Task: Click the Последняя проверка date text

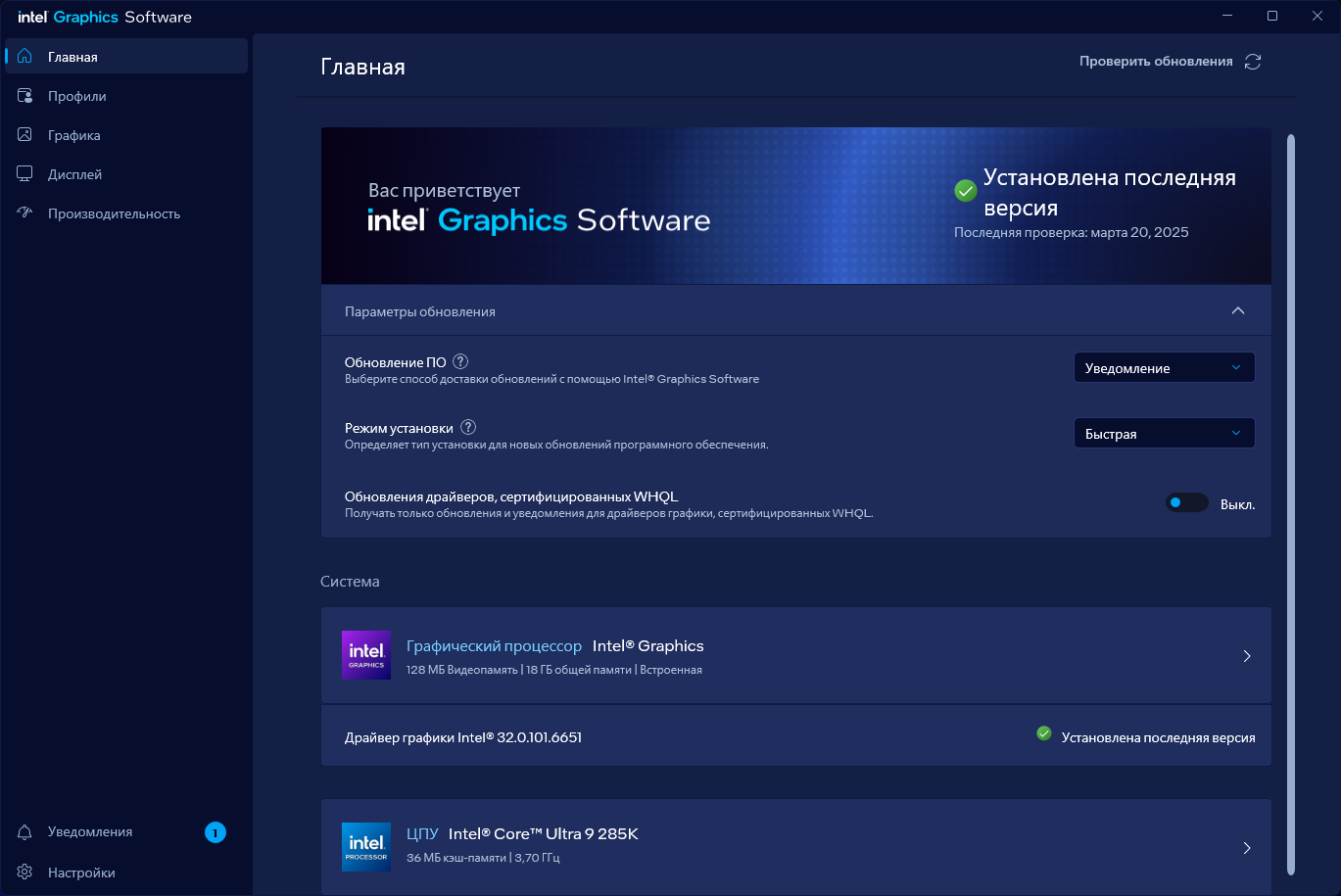Action: 1072,233
